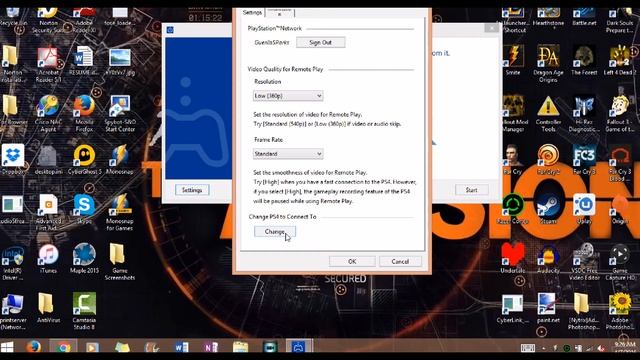640x360 pixels.
Task: Open the Fallout 3 desktop icon
Action: click(620, 113)
